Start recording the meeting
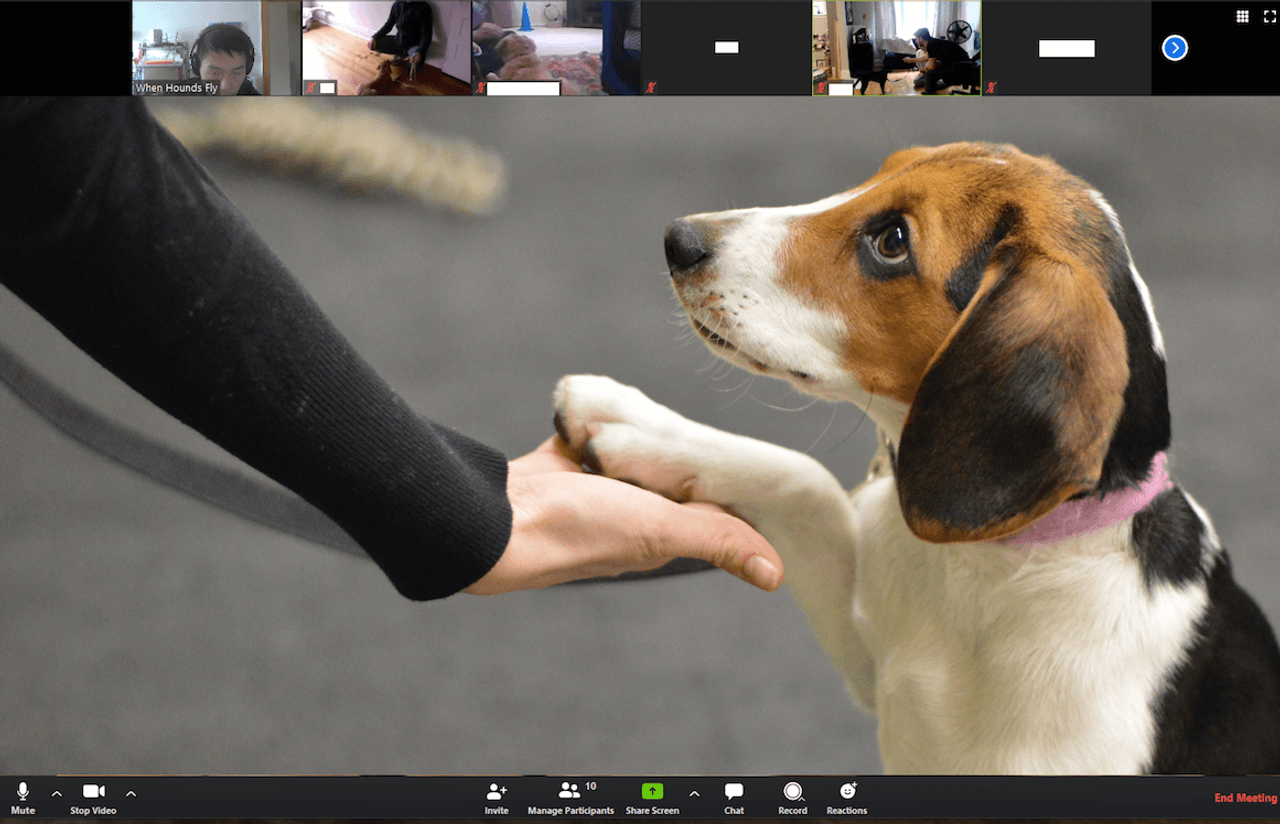Viewport: 1280px width, 824px height. click(793, 798)
